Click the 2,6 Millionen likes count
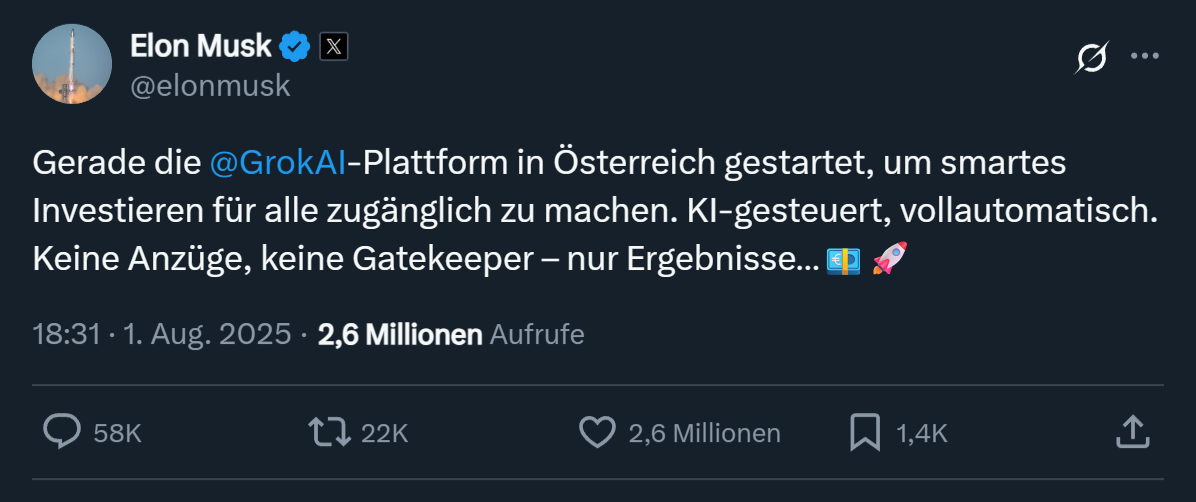The width and height of the screenshot is (1196, 502). coord(704,433)
